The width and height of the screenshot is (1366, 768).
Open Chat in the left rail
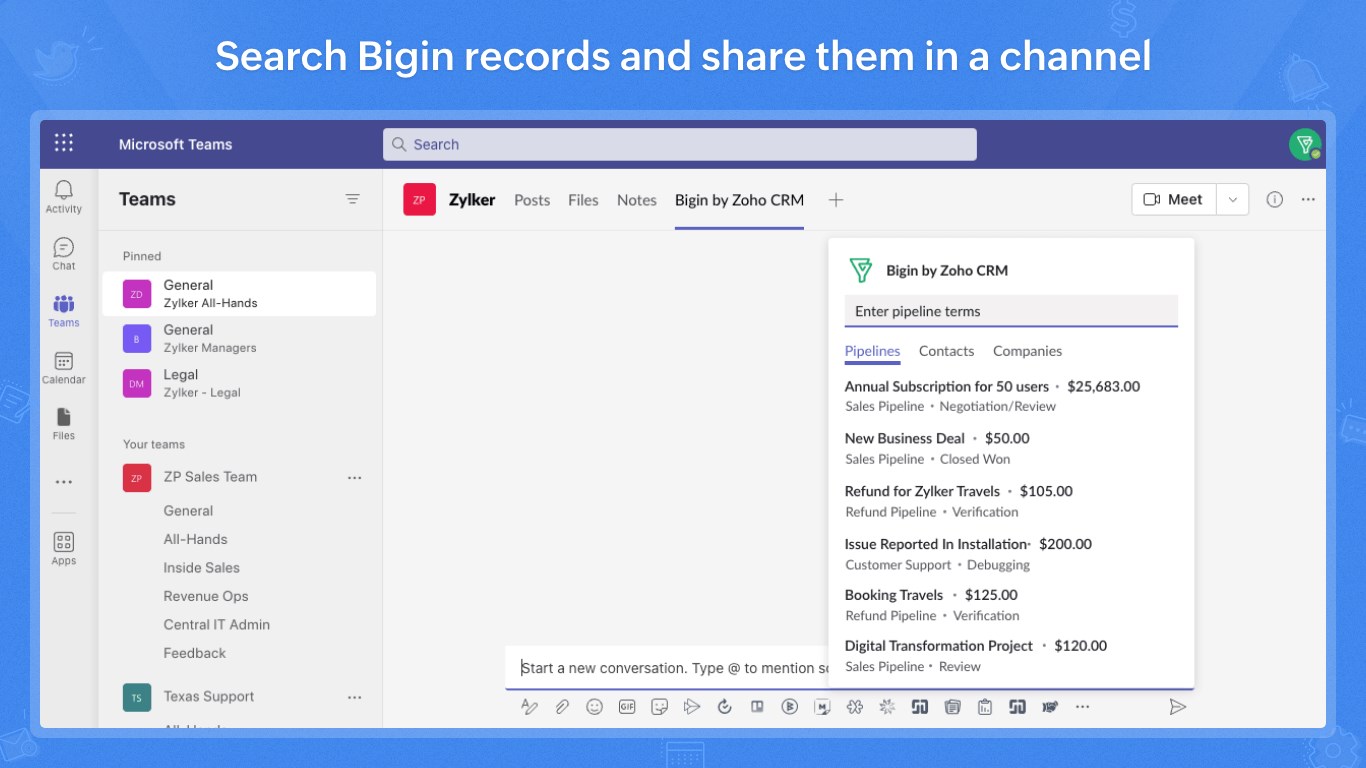point(64,254)
